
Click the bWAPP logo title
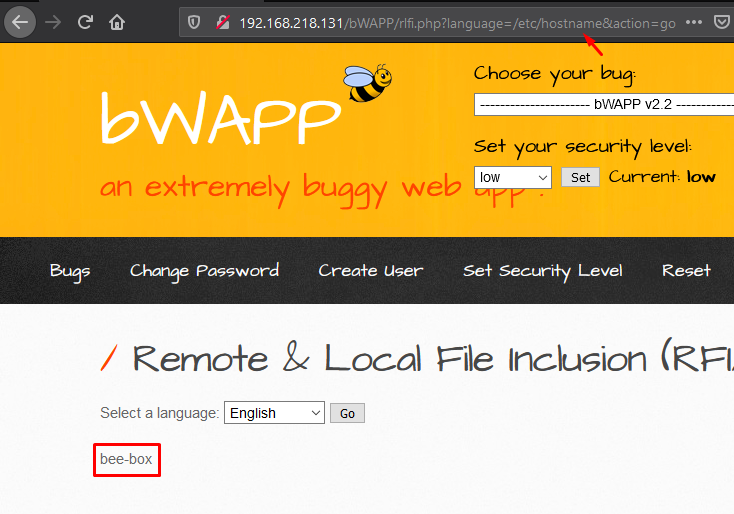pos(221,118)
